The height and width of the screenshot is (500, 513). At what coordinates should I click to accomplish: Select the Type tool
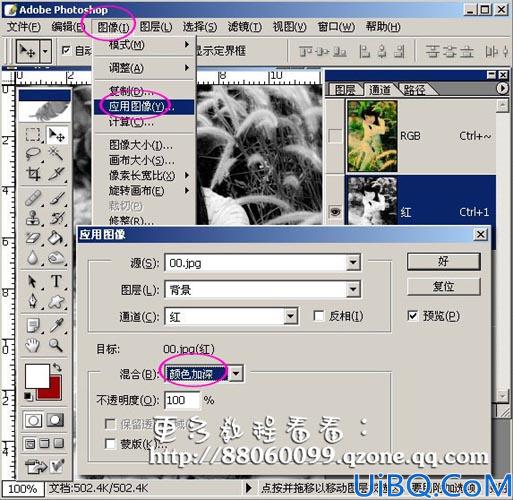[56, 281]
